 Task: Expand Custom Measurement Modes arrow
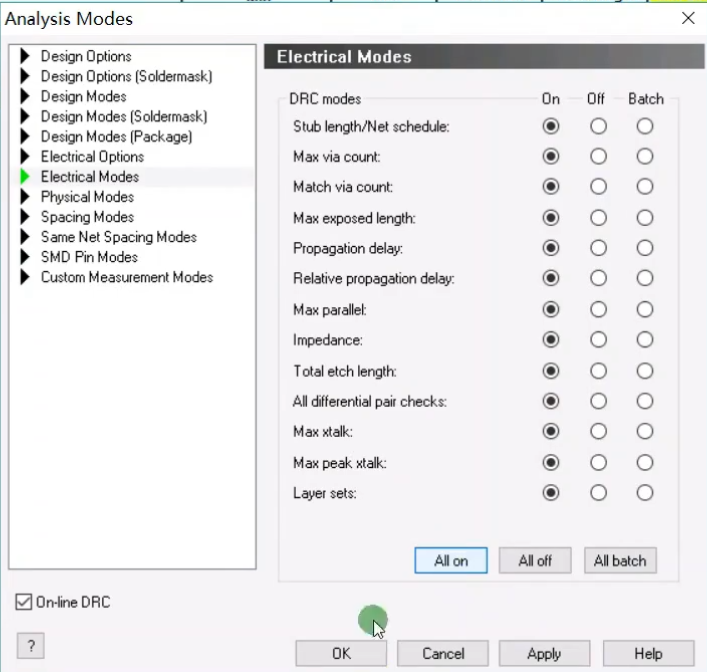(25, 277)
